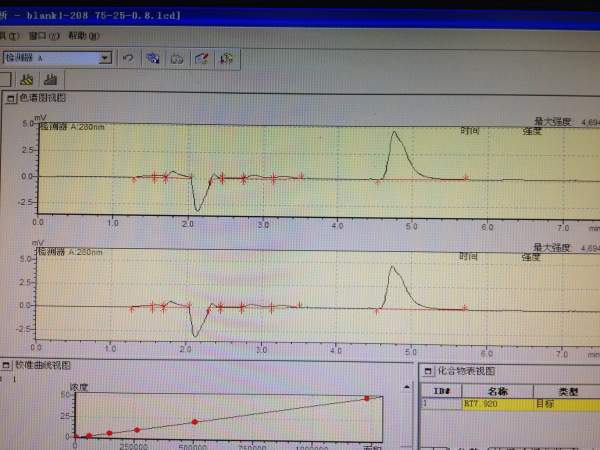600x450 pixels.
Task: Select the RT7.920 compound name cell
Action: [497, 404]
